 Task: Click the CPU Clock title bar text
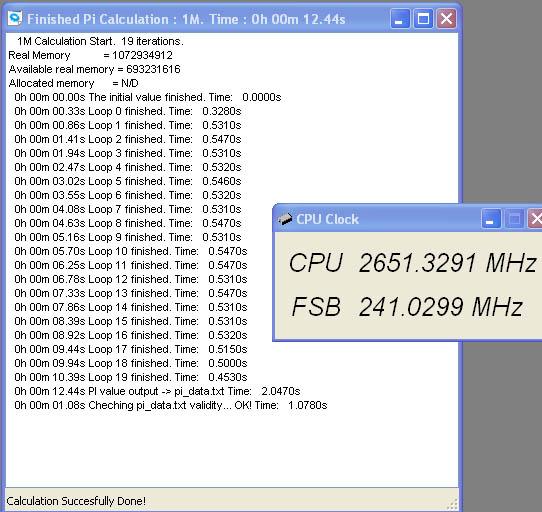pyautogui.click(x=327, y=219)
